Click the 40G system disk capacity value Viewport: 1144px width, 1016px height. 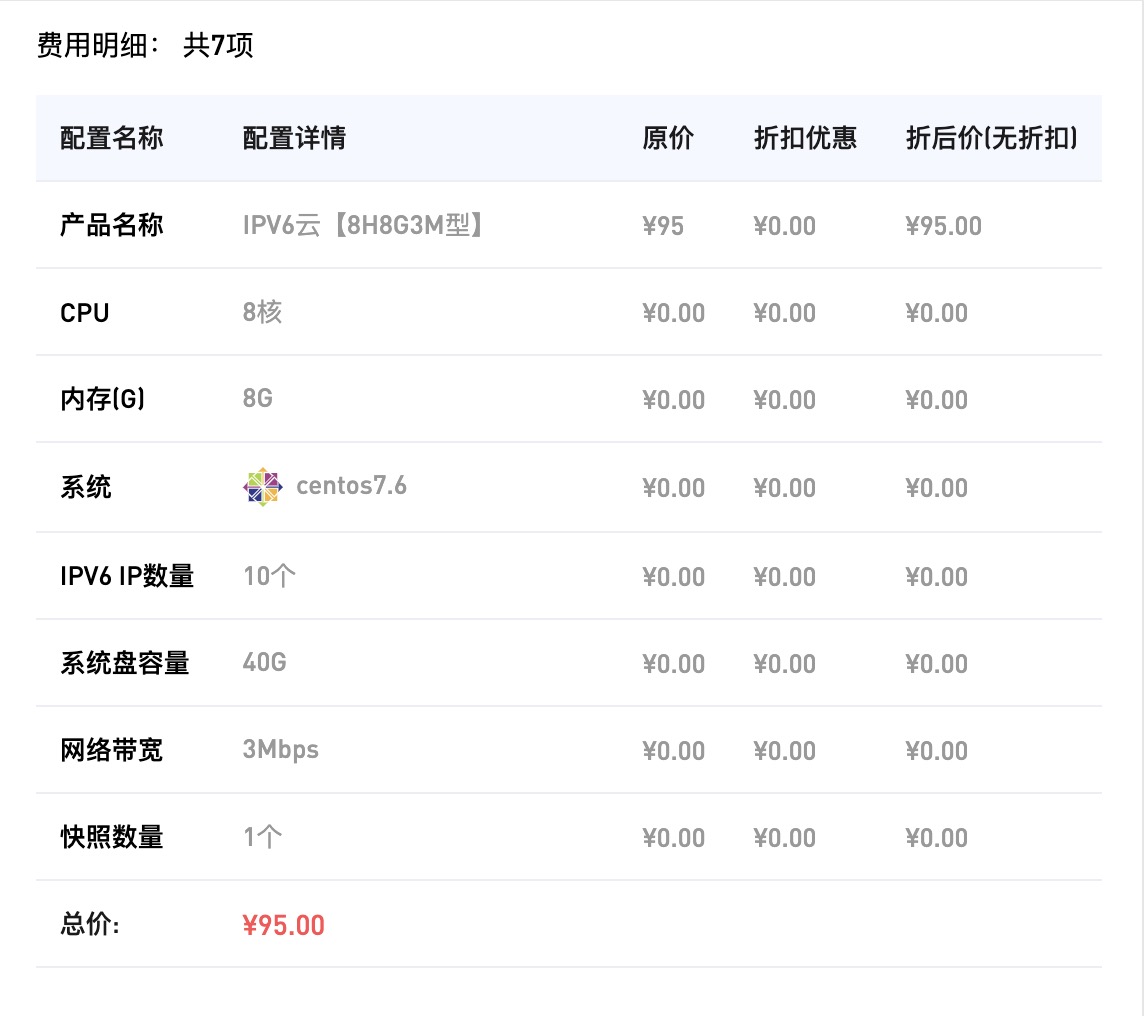264,662
